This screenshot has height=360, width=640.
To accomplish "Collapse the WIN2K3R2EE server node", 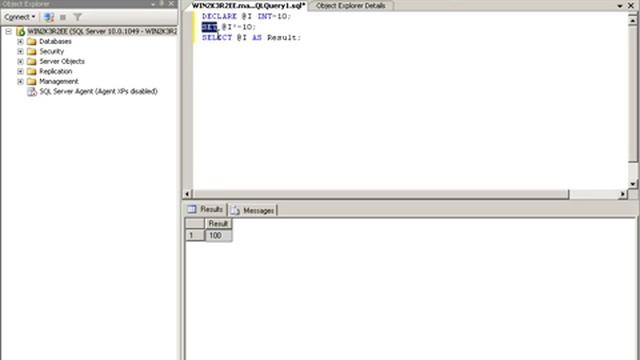I will (x=8, y=31).
